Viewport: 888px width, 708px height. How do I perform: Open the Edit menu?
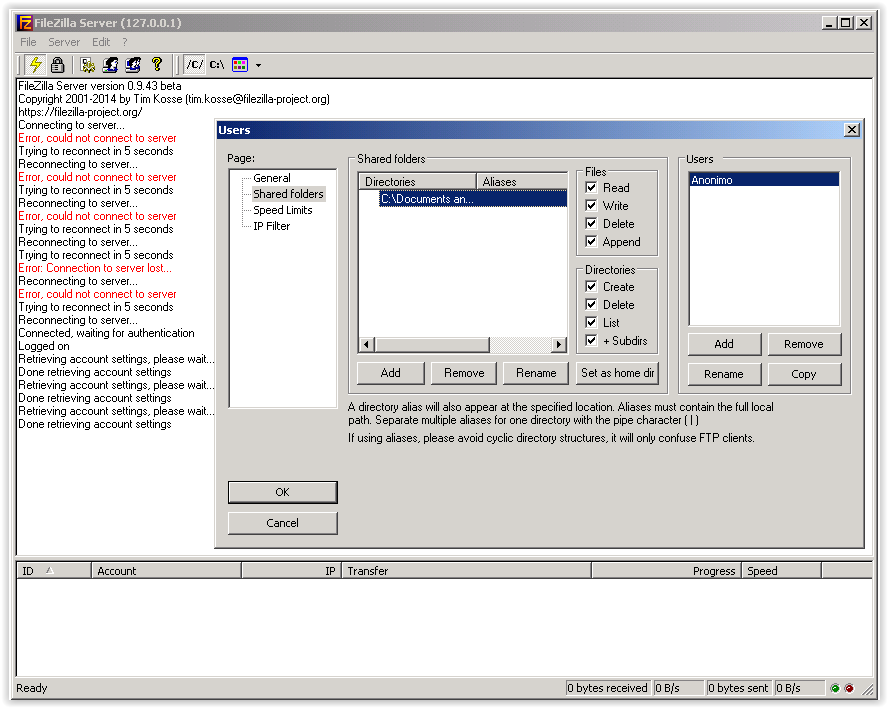(101, 42)
